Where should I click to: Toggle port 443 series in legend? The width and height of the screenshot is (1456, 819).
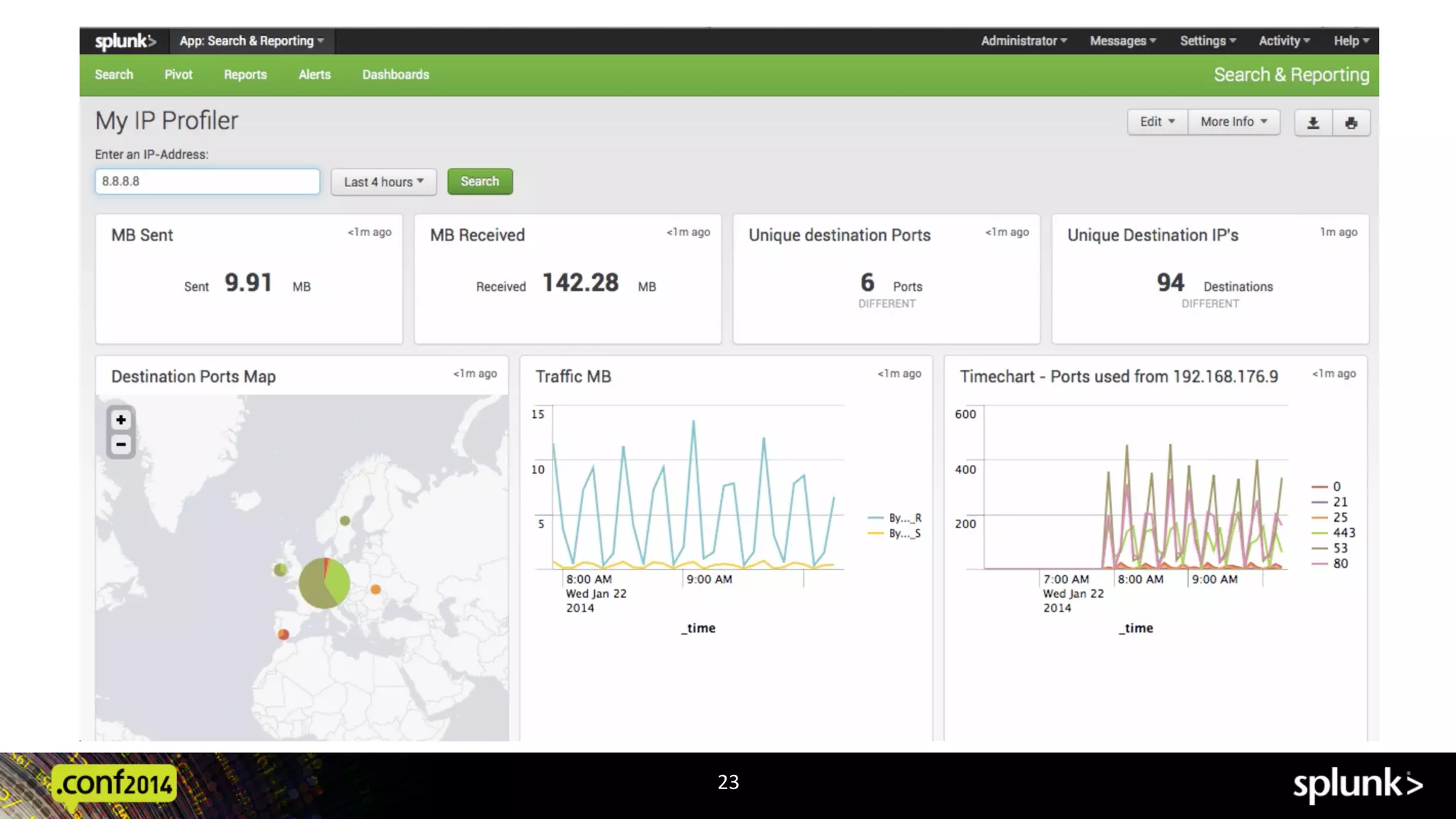pyautogui.click(x=1342, y=532)
